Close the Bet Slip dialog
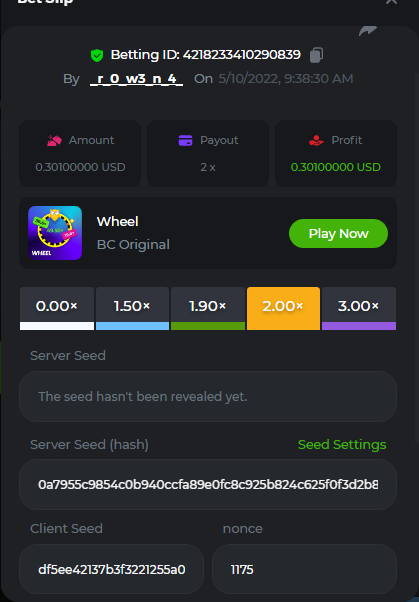This screenshot has height=602, width=419. coord(391,2)
